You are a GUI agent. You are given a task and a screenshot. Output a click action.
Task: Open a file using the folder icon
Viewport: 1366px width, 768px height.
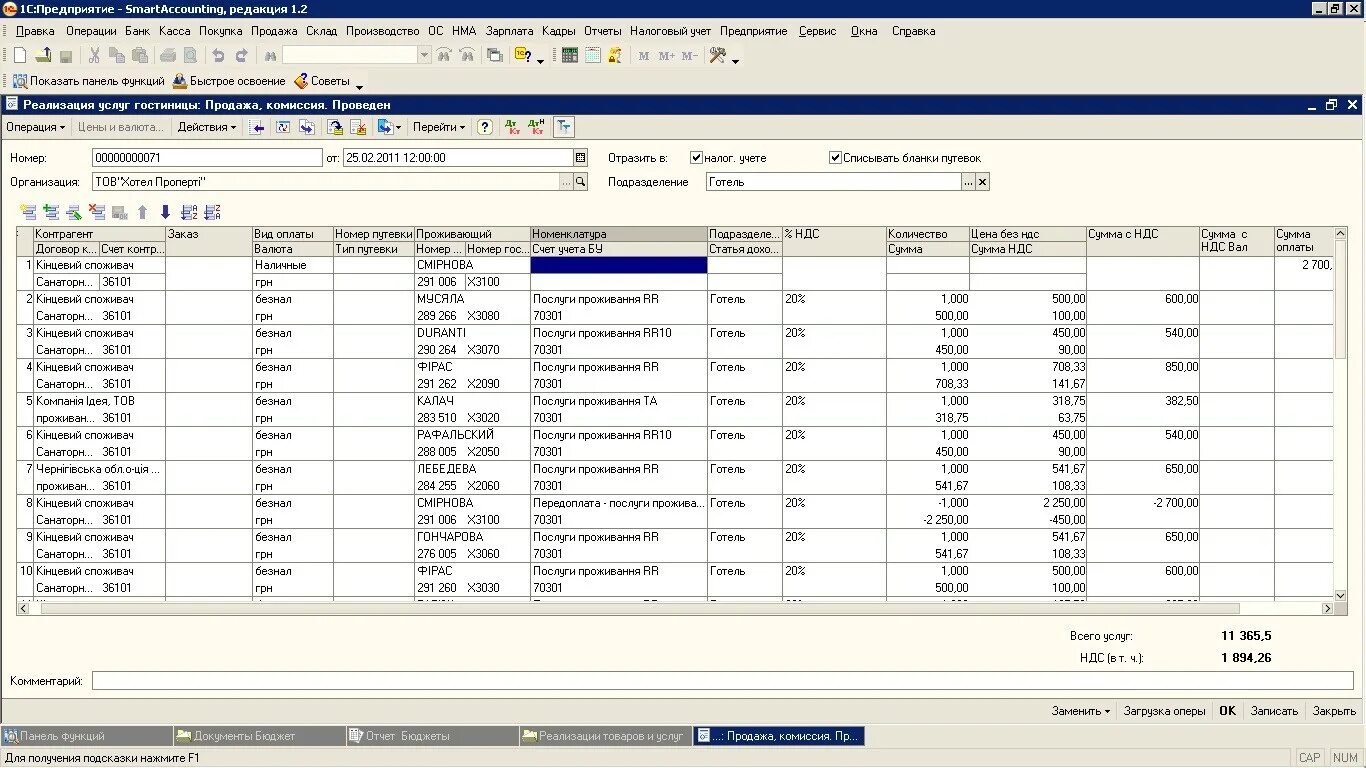coord(43,56)
